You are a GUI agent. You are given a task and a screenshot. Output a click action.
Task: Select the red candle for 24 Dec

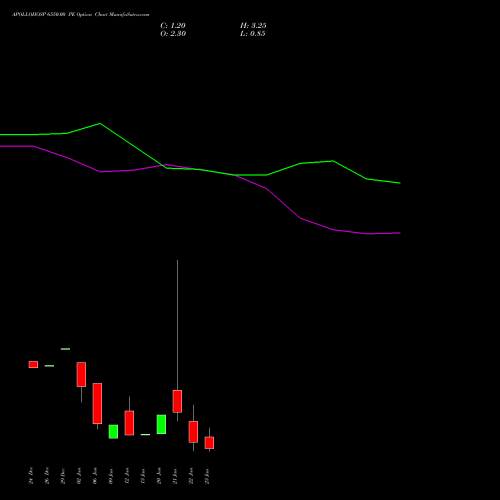[x=33, y=364]
